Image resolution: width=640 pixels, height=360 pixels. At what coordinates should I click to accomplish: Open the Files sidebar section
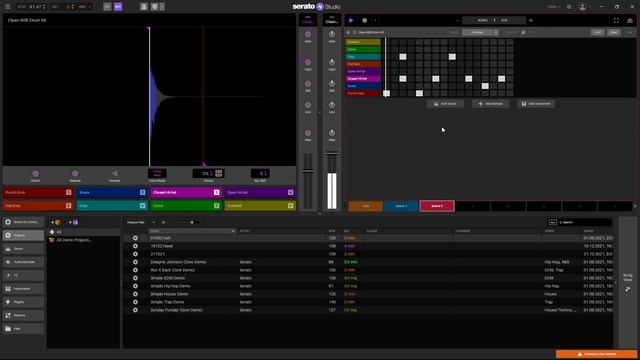tap(24, 329)
